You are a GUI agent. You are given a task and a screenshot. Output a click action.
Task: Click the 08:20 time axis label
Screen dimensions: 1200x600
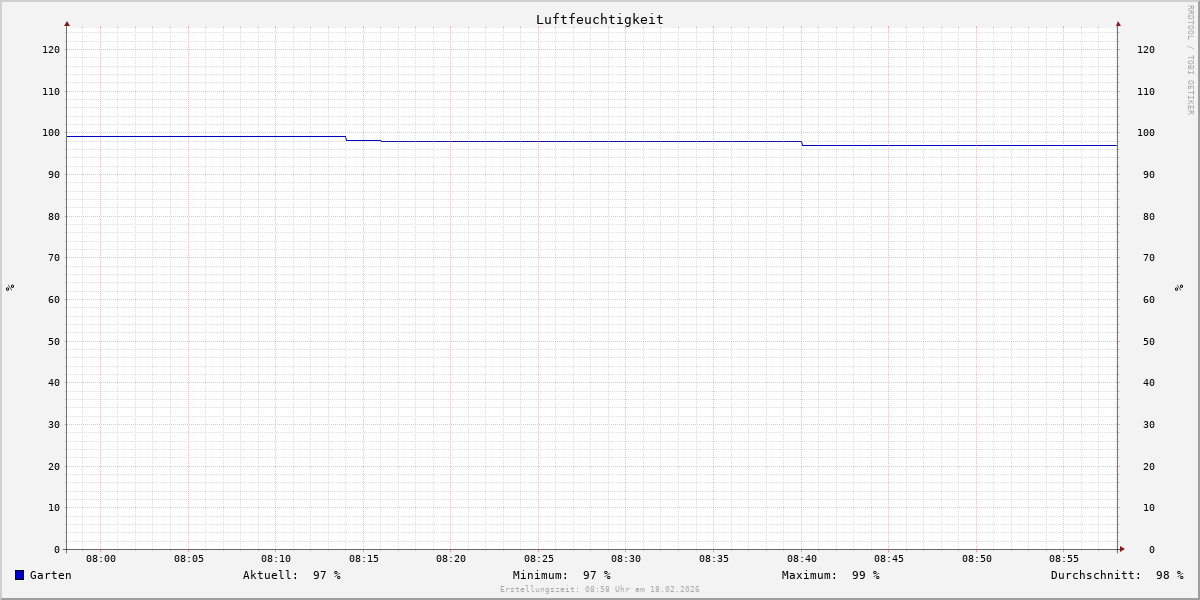[451, 559]
